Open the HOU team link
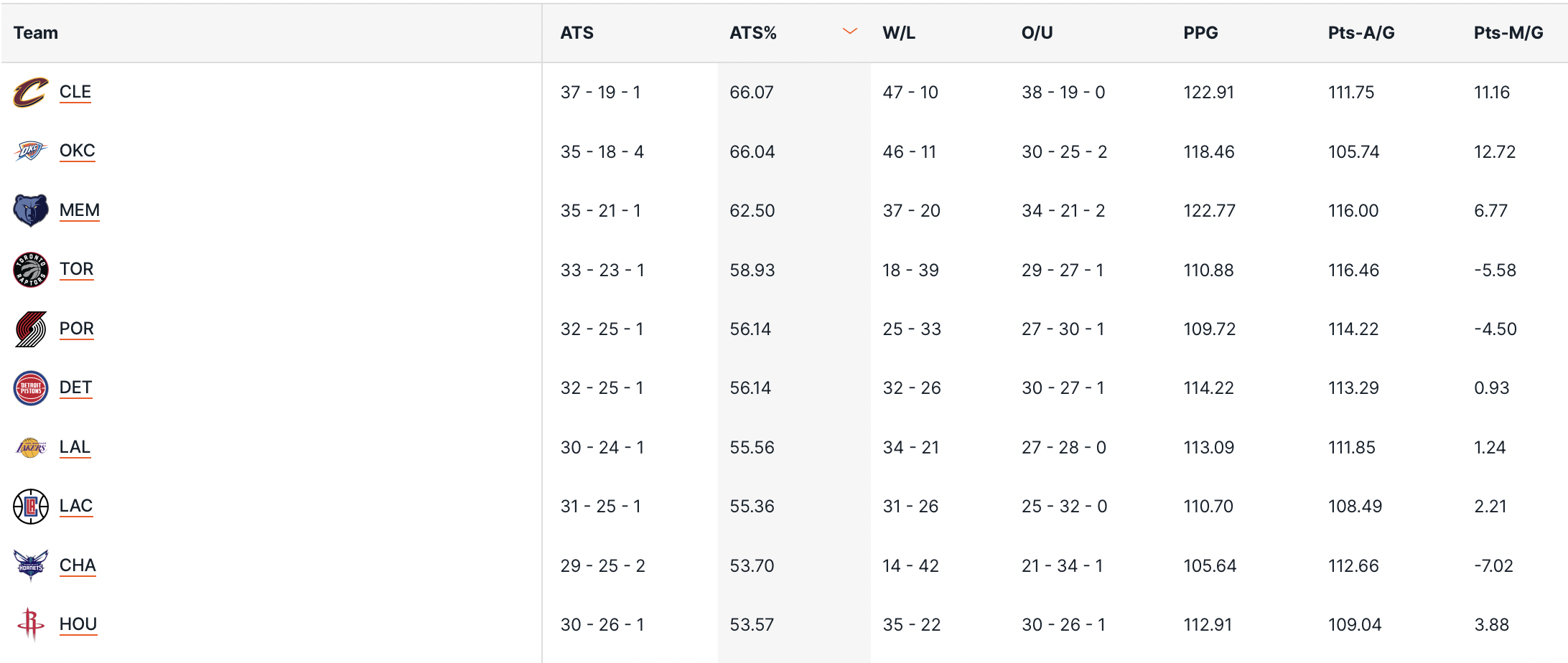 78,624
